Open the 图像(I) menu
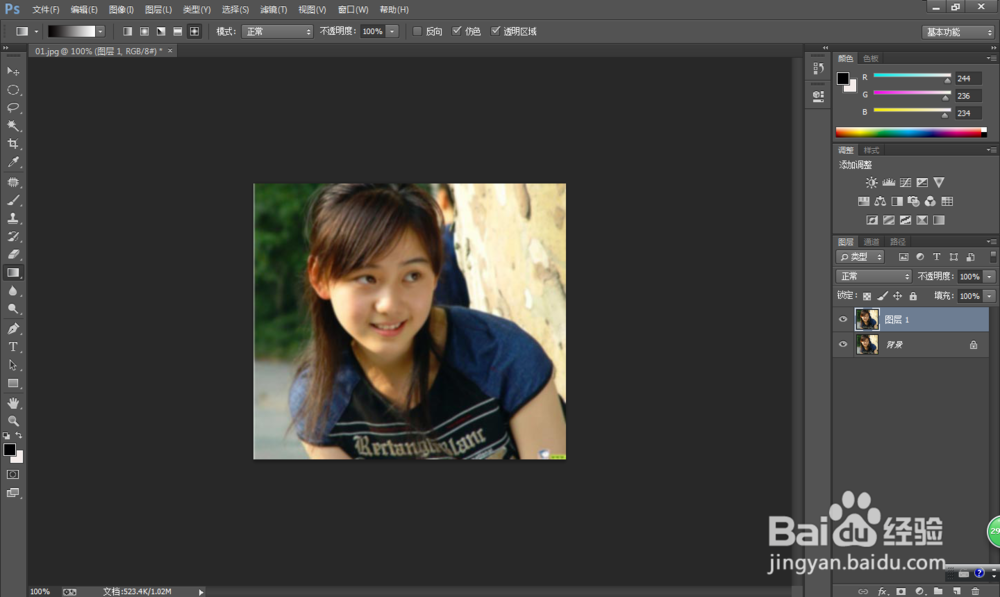Viewport: 1000px width, 597px height. click(121, 10)
